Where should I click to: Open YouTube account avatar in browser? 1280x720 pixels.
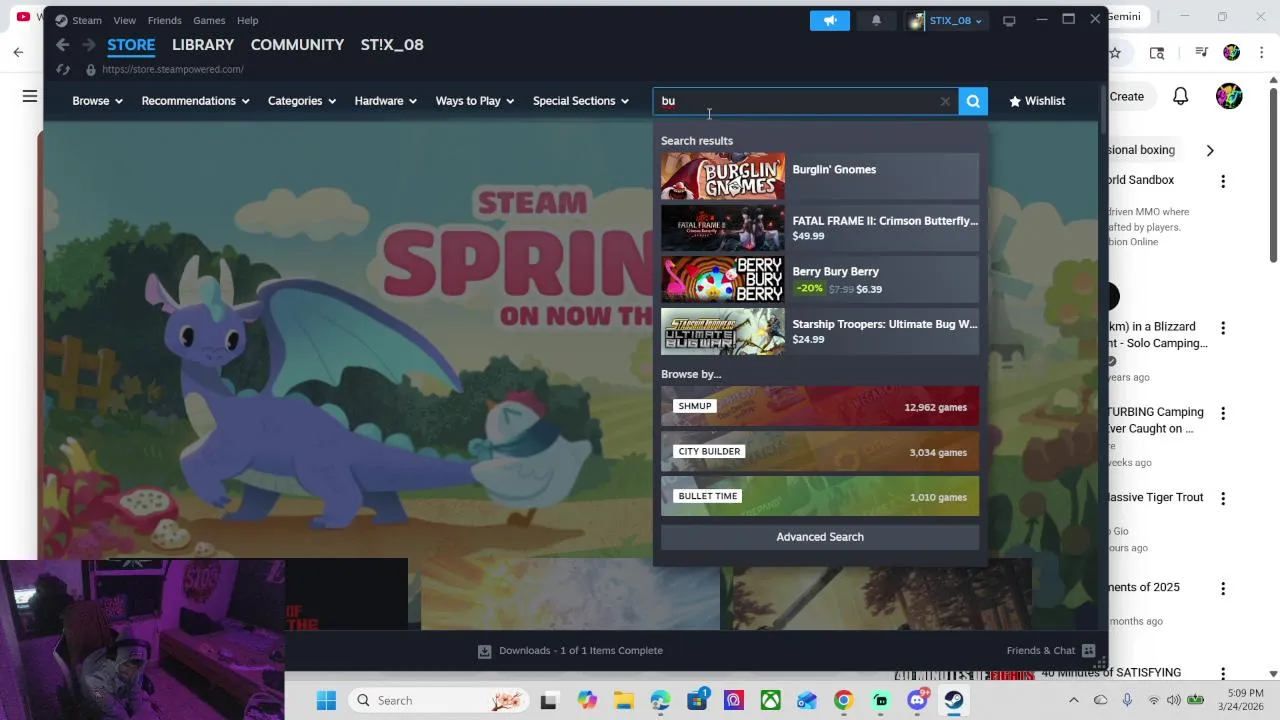[x=1229, y=96]
